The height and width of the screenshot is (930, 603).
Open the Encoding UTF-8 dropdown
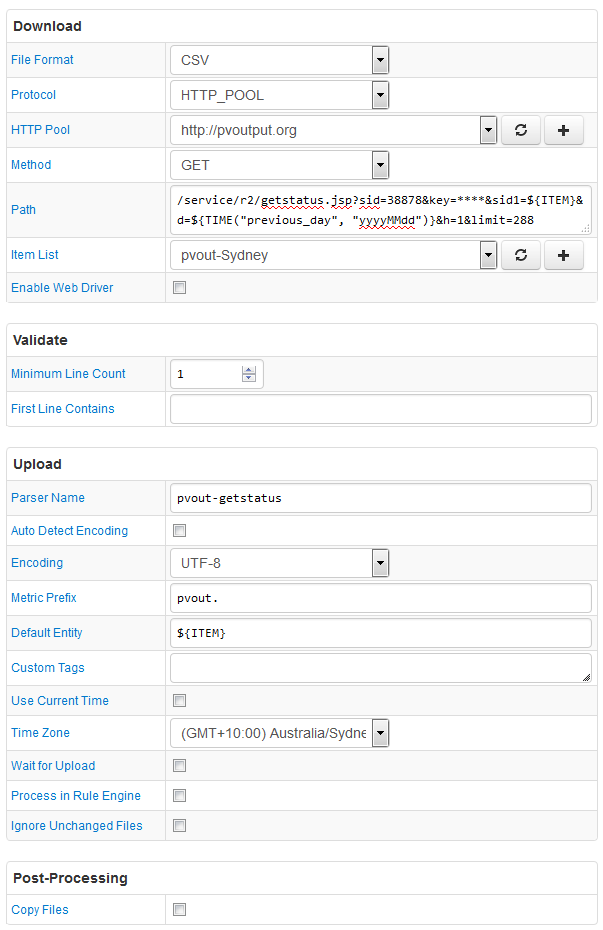click(x=279, y=563)
